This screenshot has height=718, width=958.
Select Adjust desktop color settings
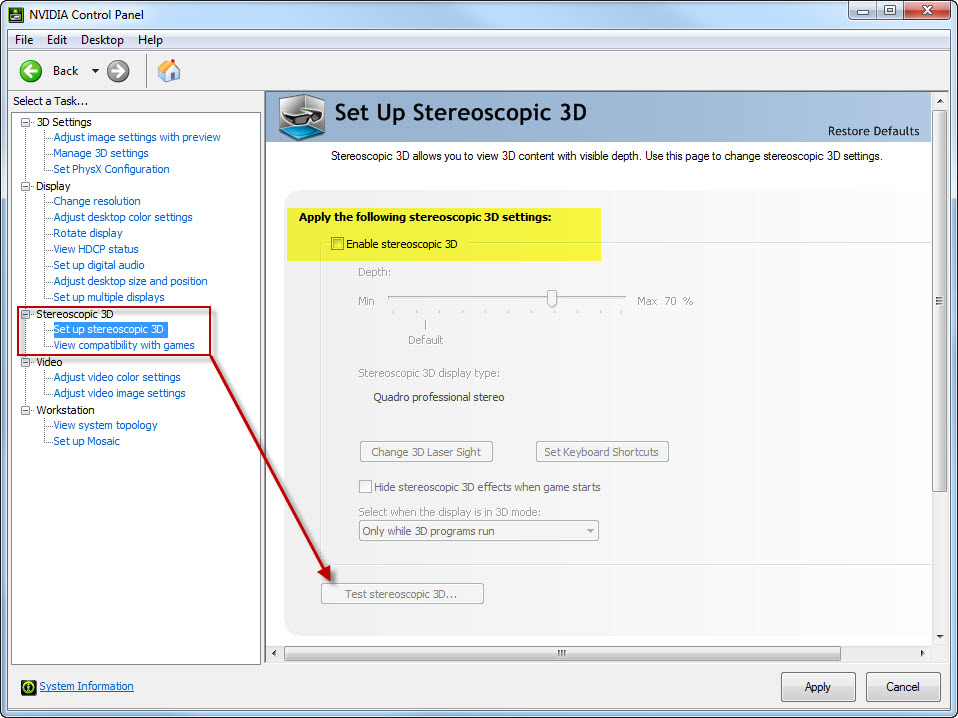click(123, 217)
